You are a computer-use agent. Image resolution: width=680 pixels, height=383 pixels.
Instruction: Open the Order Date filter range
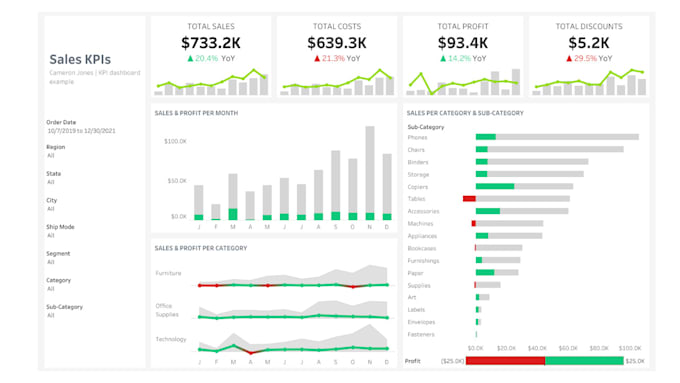[x=81, y=131]
